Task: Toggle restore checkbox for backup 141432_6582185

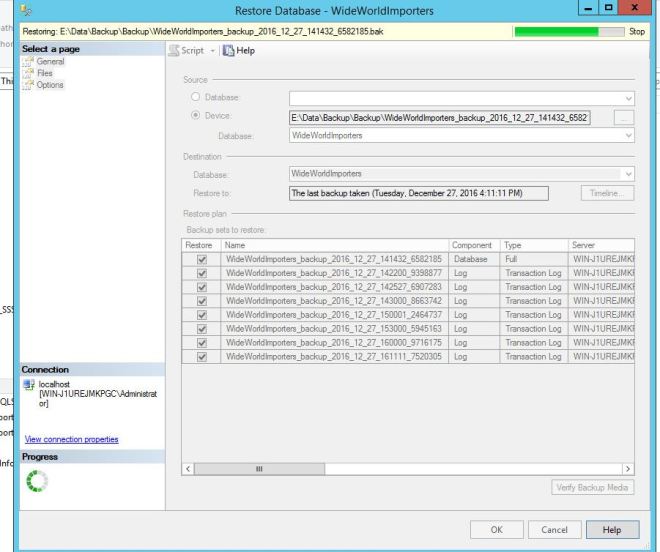Action: (x=202, y=259)
